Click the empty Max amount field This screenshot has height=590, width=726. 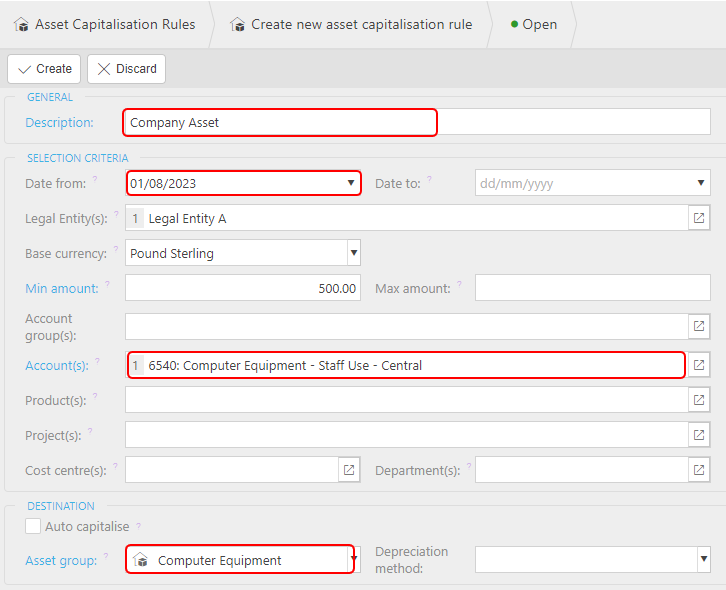pyautogui.click(x=593, y=288)
